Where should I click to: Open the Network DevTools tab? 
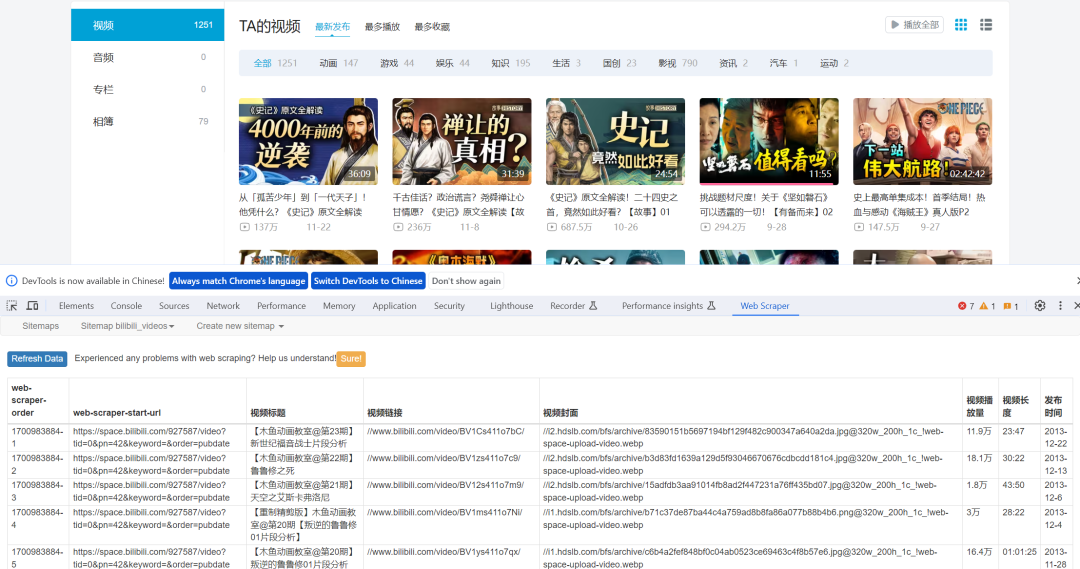tap(223, 306)
